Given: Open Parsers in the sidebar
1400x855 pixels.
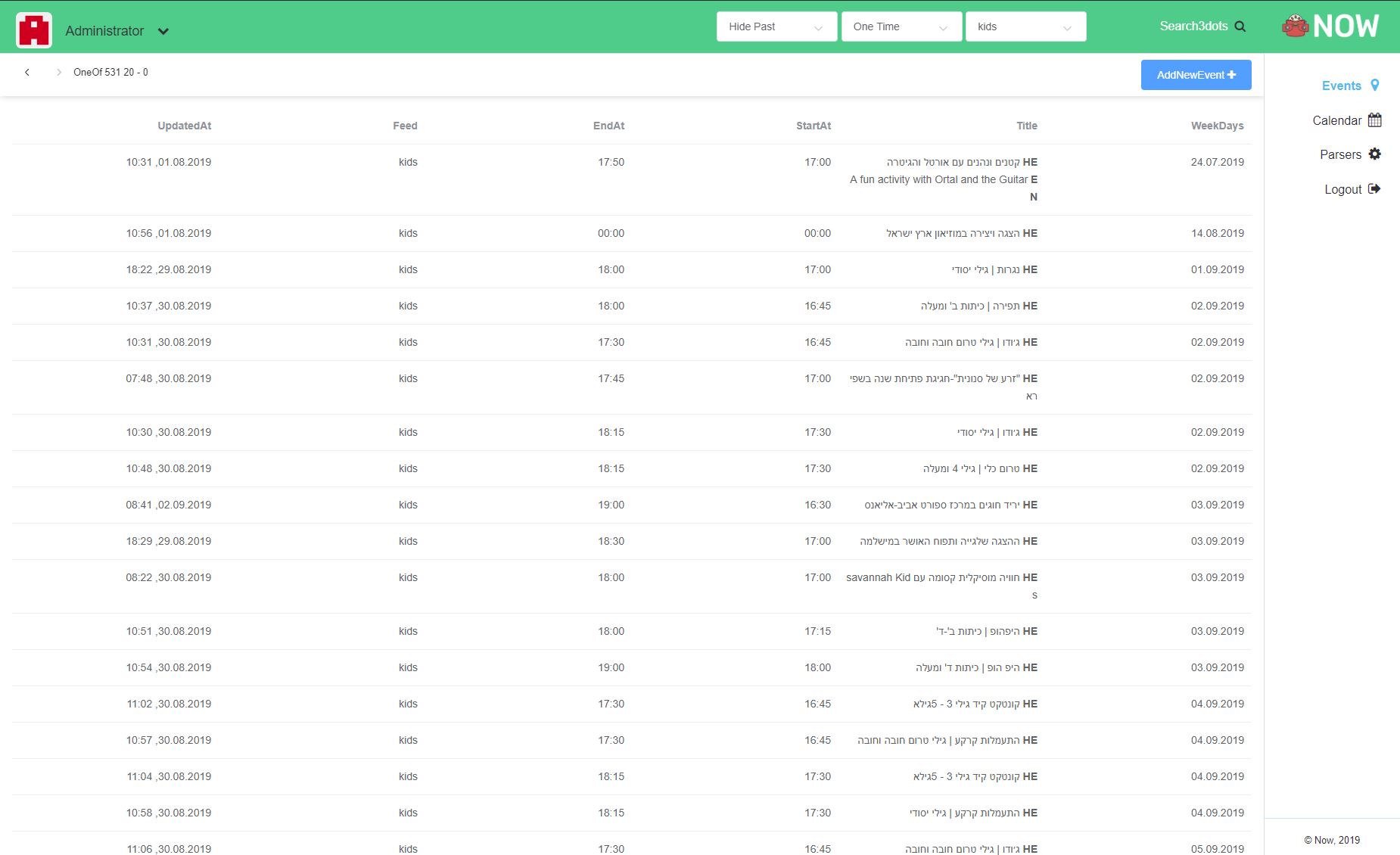Looking at the screenshot, I should click(x=1340, y=154).
